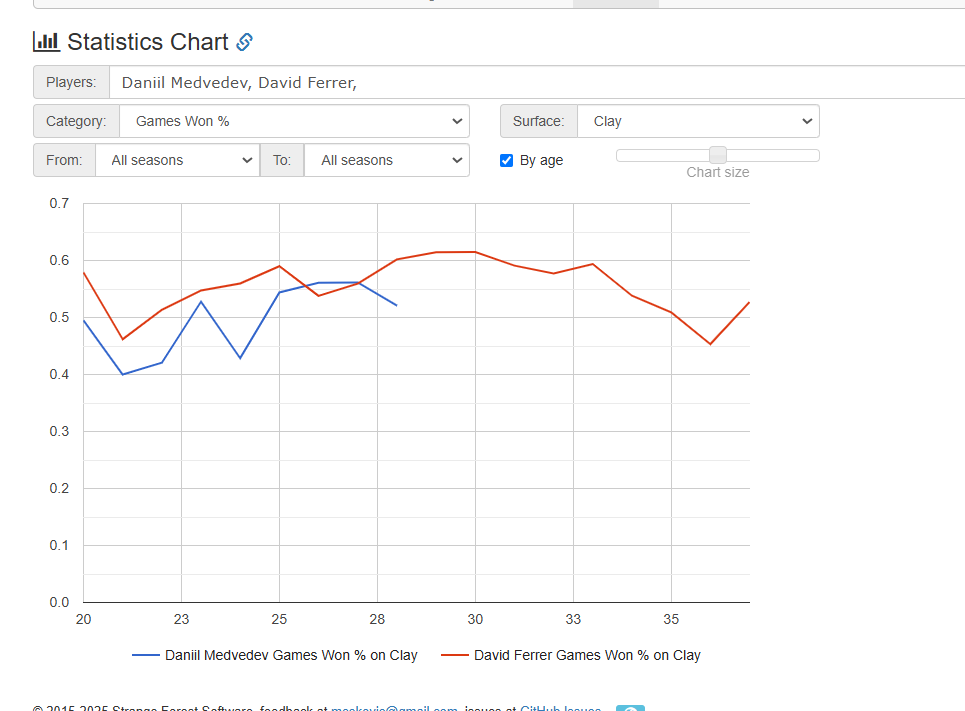Click the 0.4 y-axis label
This screenshot has height=711, width=965.
pos(59,374)
